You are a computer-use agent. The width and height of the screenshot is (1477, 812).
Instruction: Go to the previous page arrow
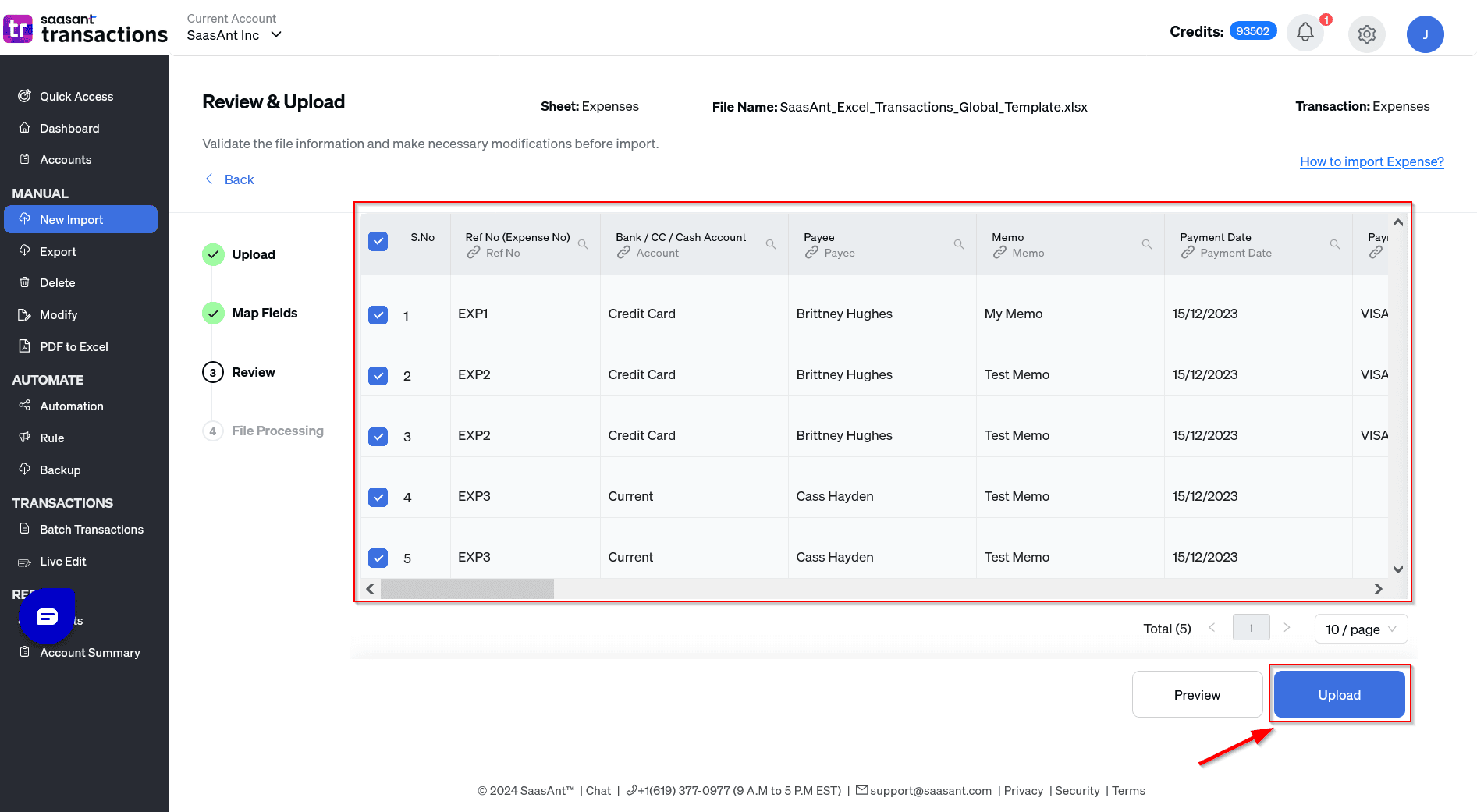1212,627
